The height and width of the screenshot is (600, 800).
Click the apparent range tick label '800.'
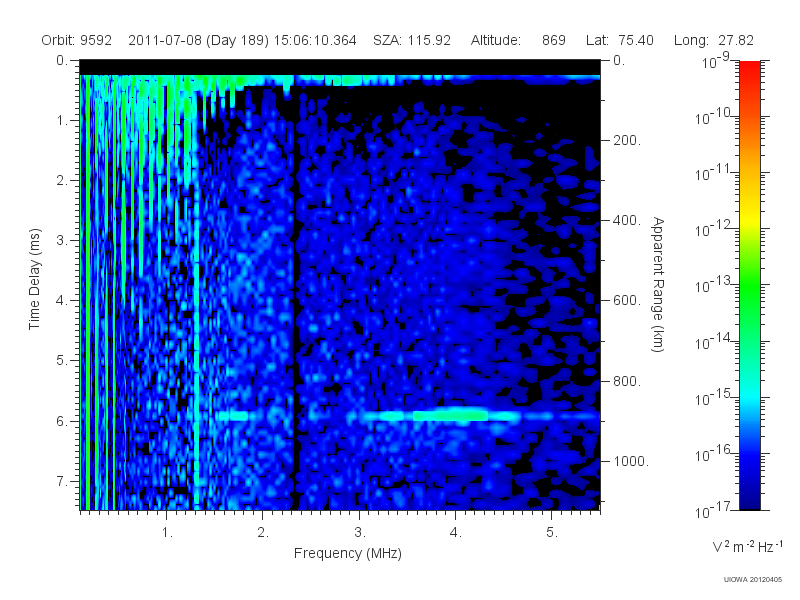click(x=627, y=381)
